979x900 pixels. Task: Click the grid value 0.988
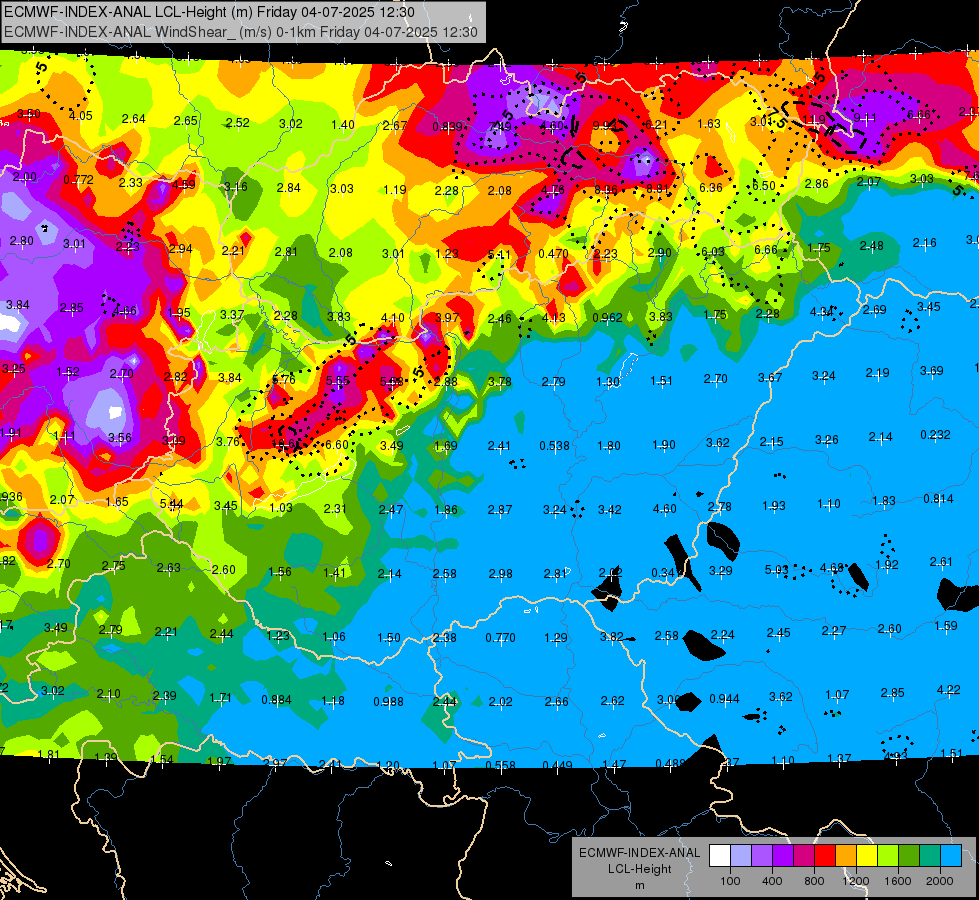tap(388, 701)
